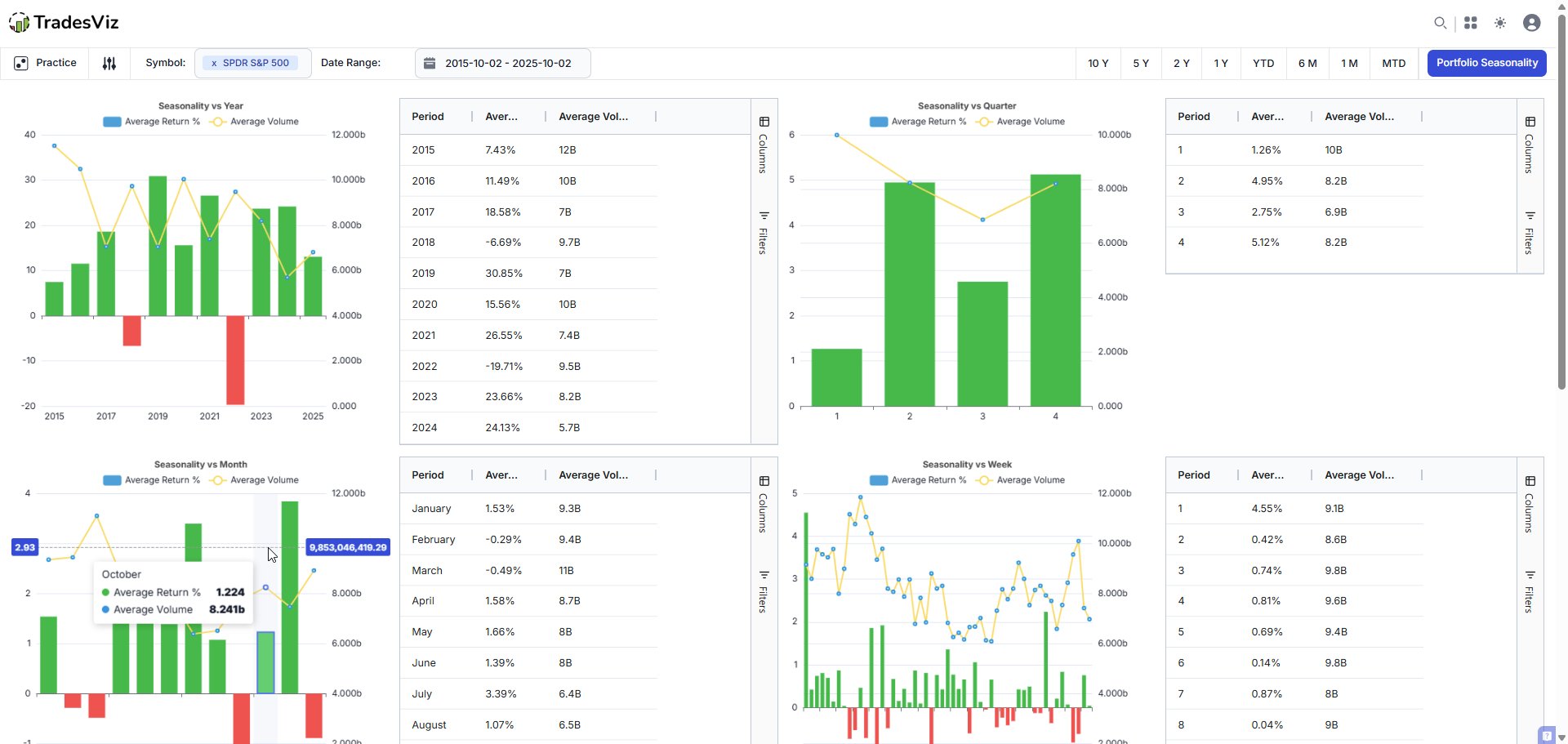Toggle Average Return % legend in Quarter chart
The height and width of the screenshot is (744, 1568).
(918, 122)
